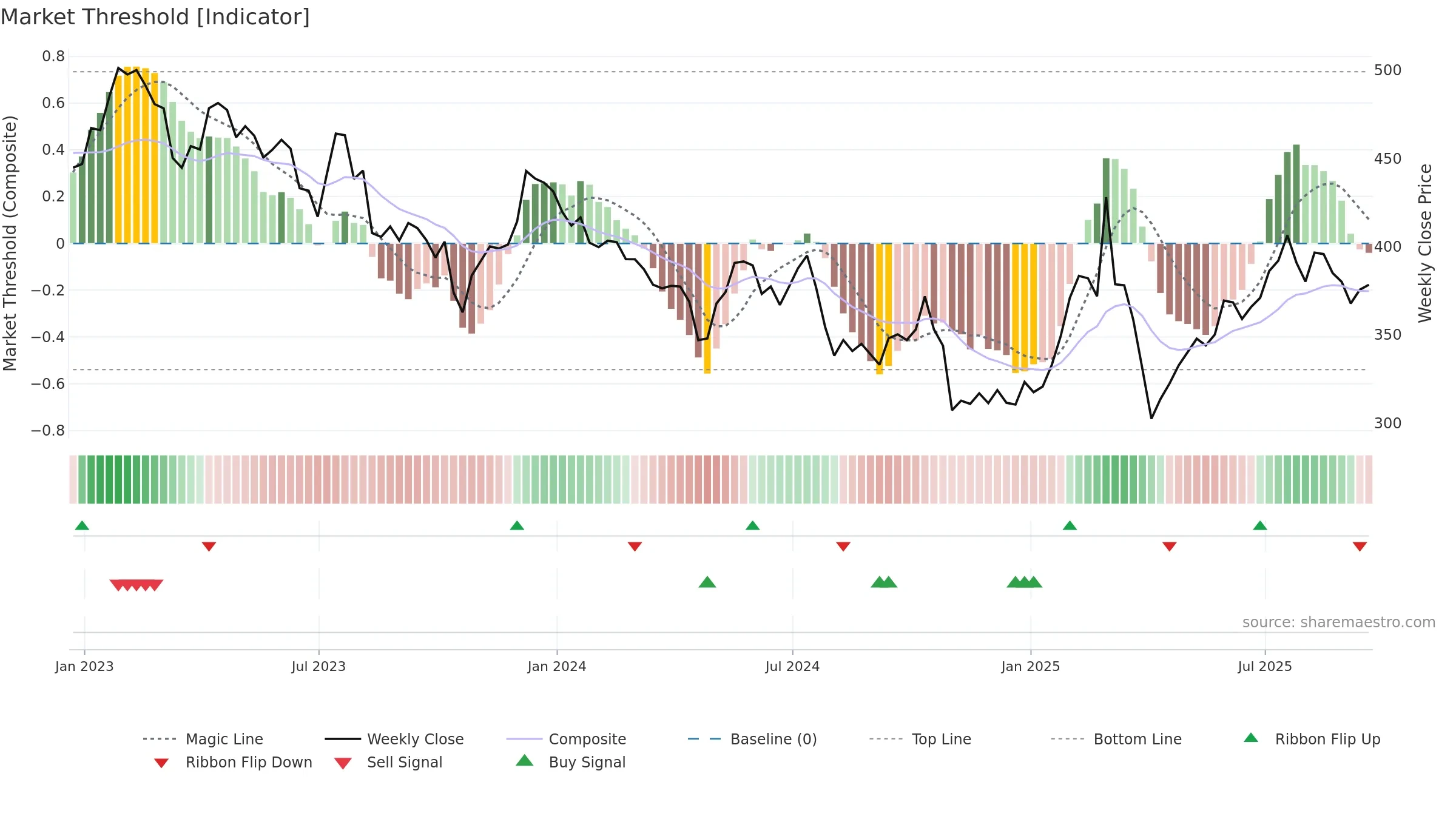Click the 0 tick on the left axis
The height and width of the screenshot is (819, 1456).
click(60, 244)
